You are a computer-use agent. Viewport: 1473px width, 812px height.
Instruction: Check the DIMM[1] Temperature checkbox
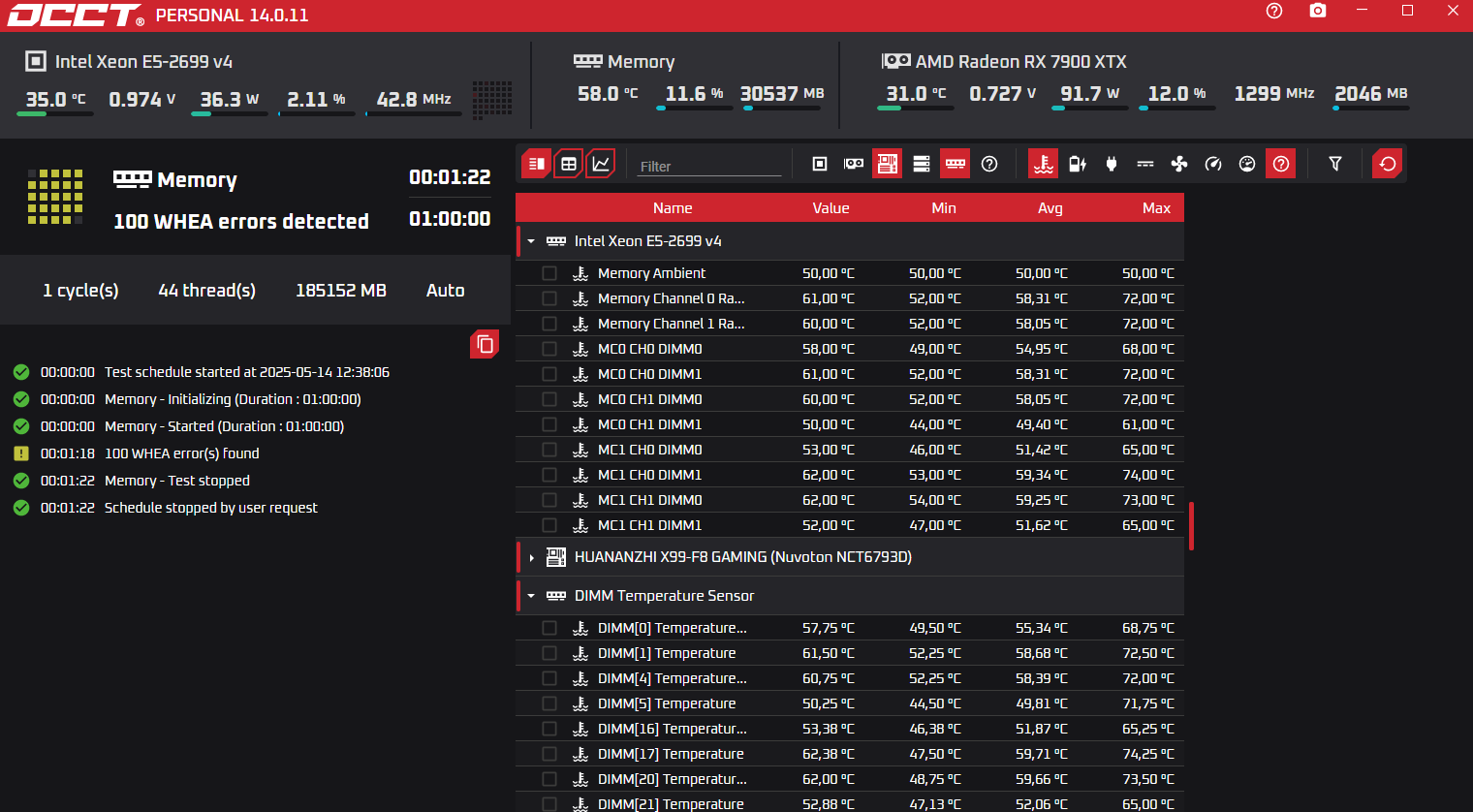pyautogui.click(x=549, y=653)
